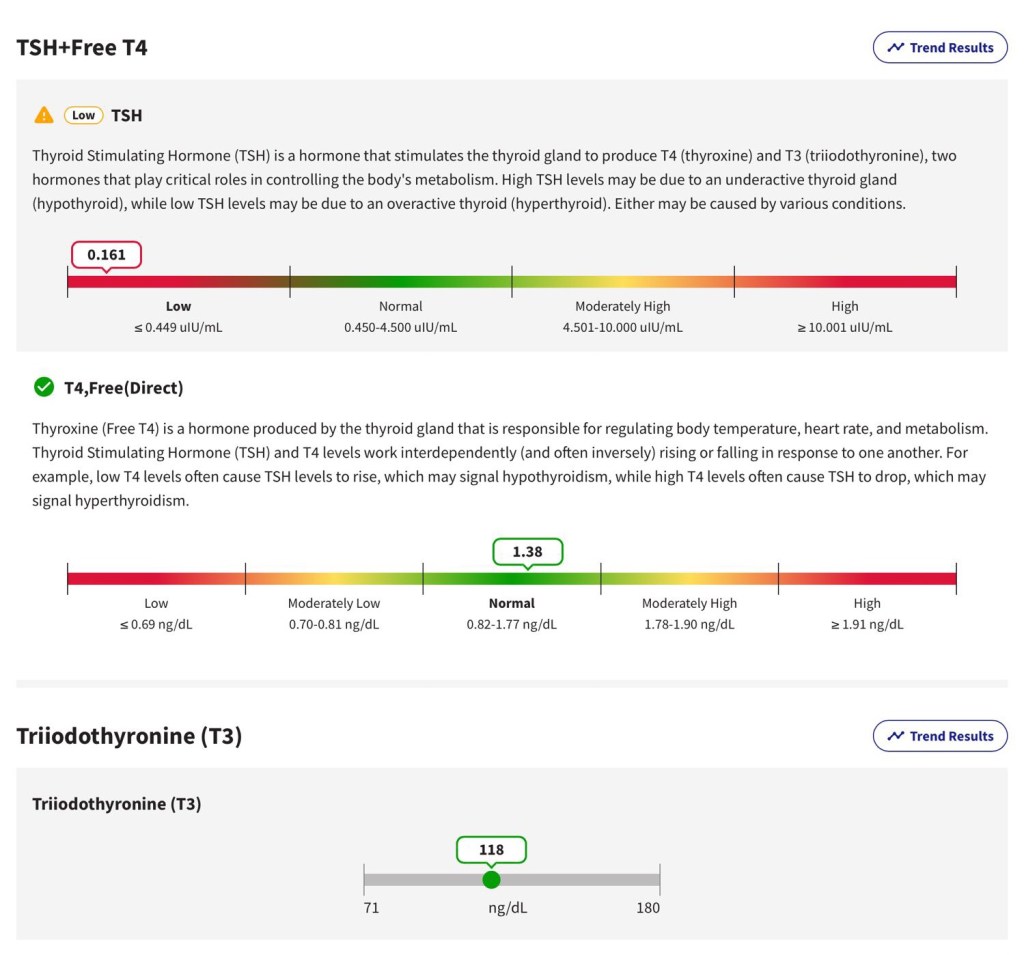Click the 0.161 TSH value bubble
Viewport: 1024px width, 955px height.
coord(106,255)
